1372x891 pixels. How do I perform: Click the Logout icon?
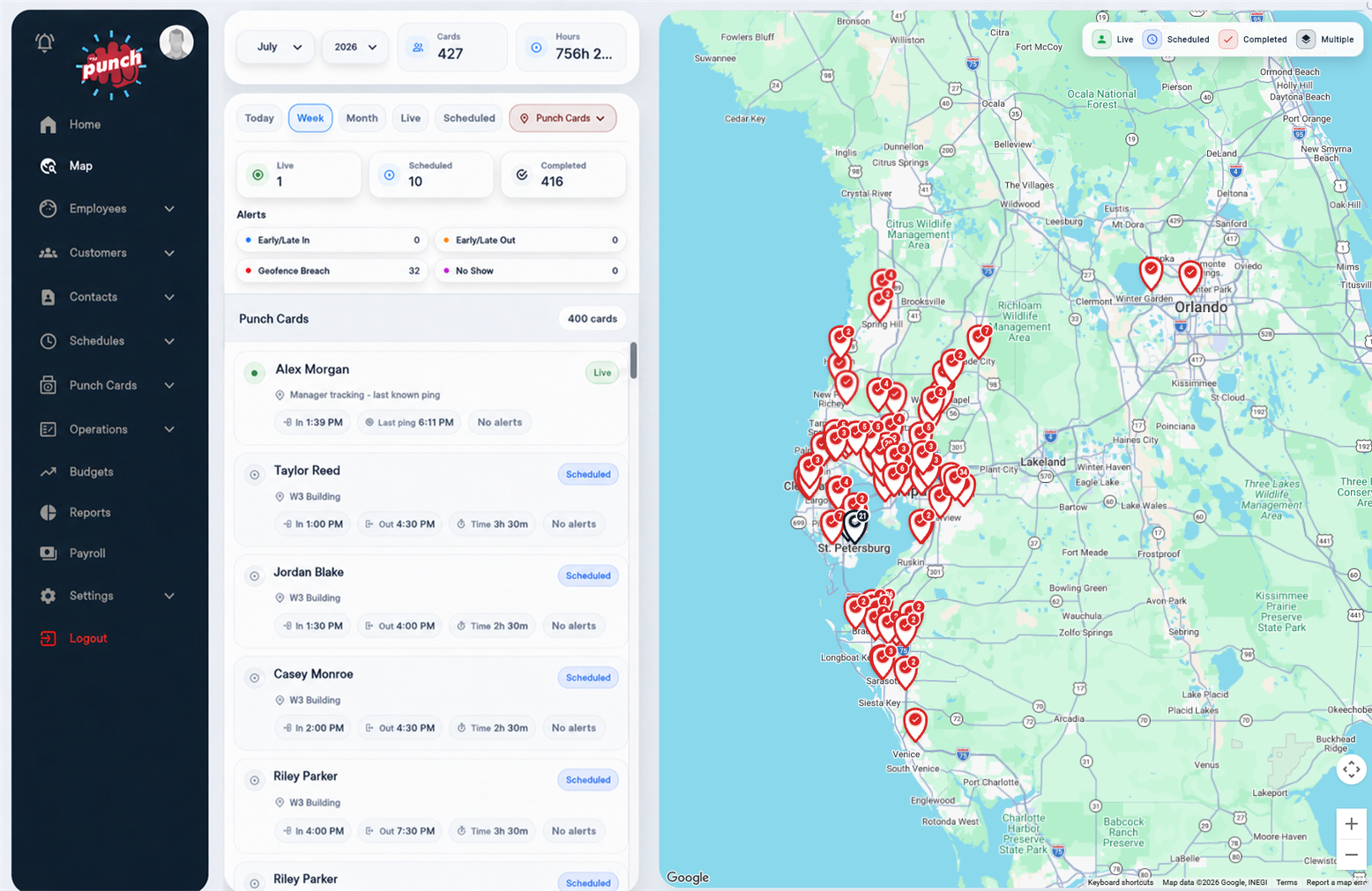coord(48,638)
